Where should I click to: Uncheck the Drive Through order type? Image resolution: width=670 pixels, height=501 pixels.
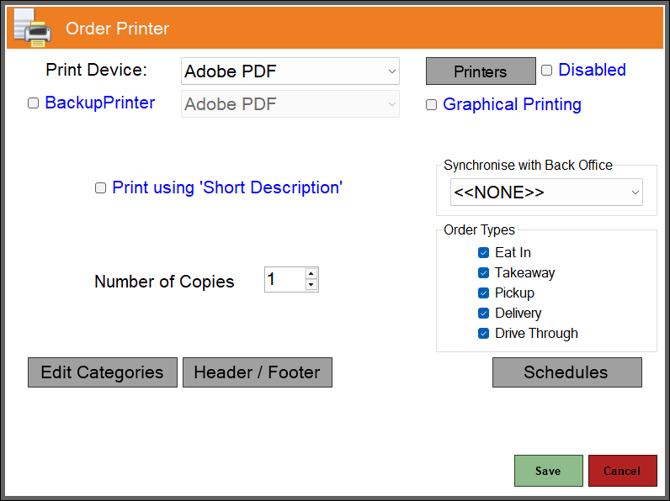tap(483, 333)
